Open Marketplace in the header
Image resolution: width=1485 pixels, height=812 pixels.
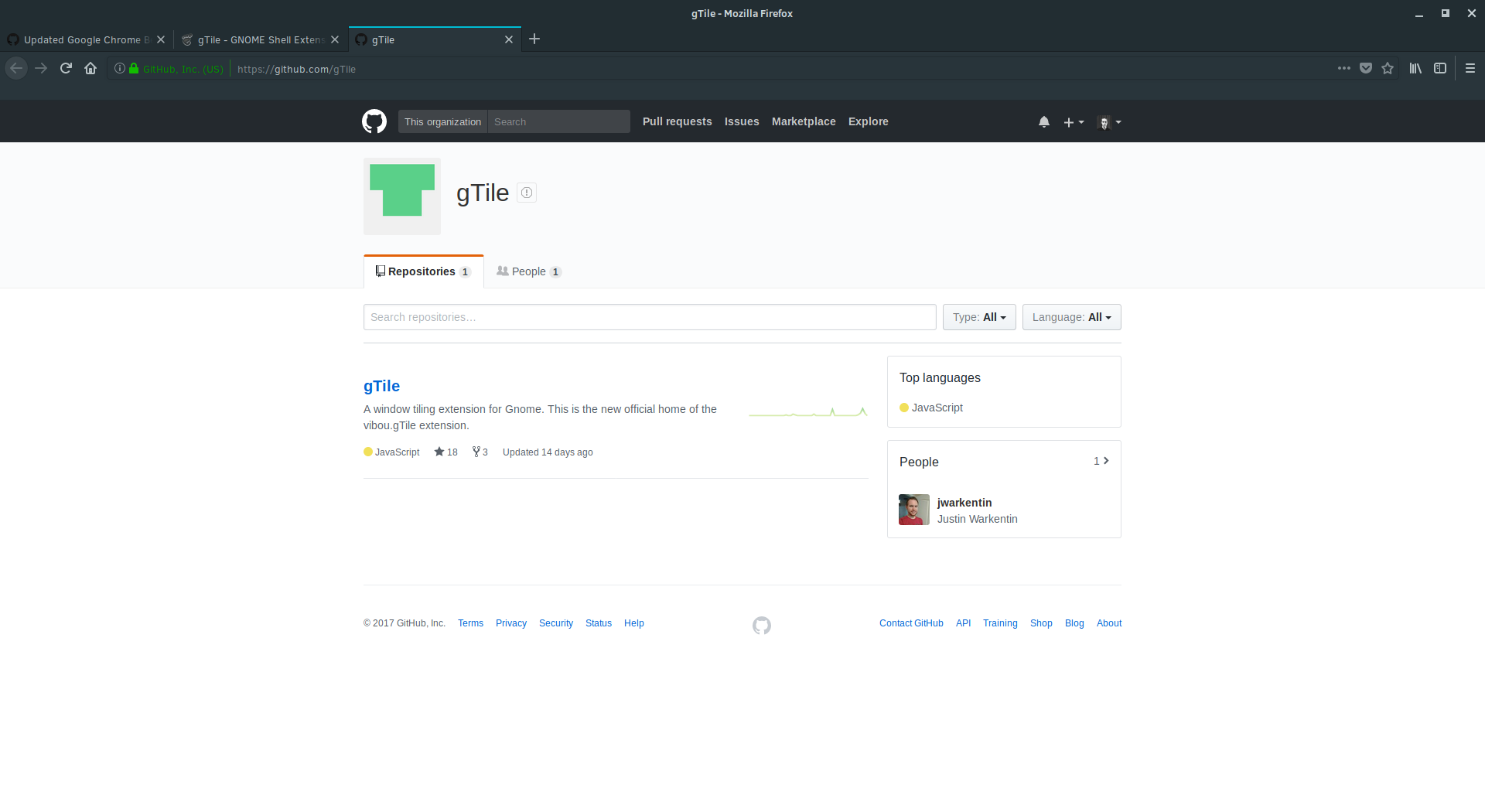(804, 121)
